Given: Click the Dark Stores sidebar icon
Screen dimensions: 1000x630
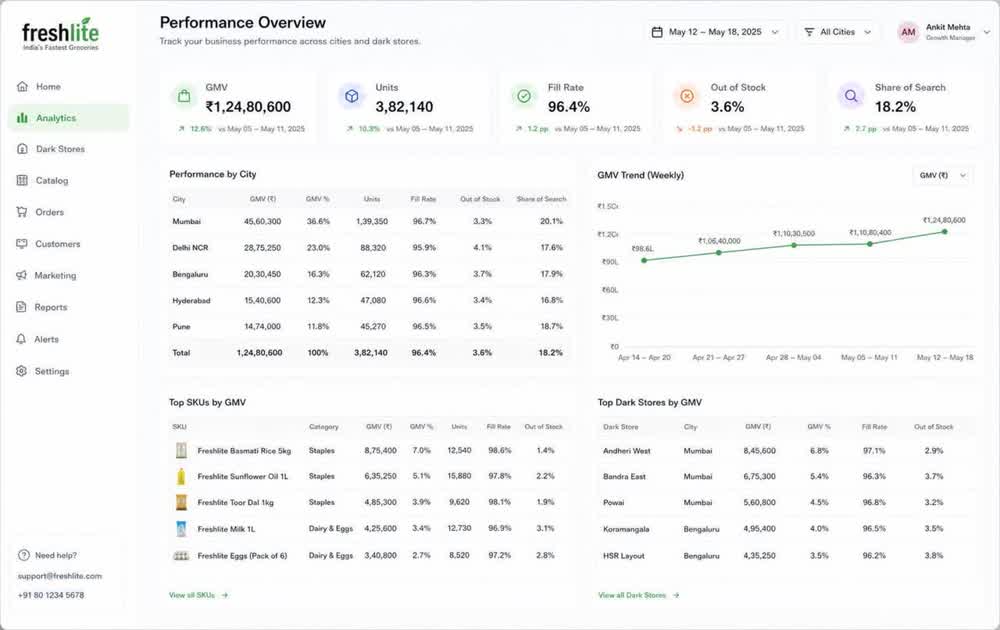Looking at the screenshot, I should point(22,149).
